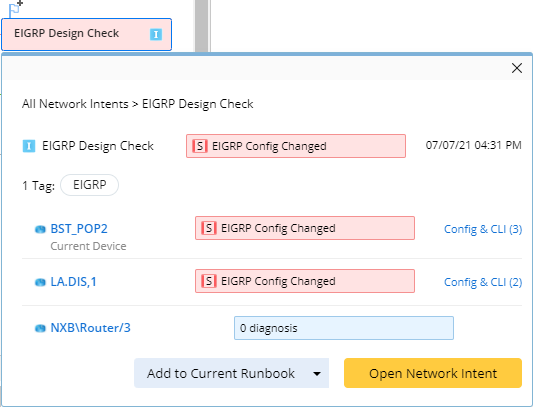The image size is (533, 407).
Task: Click Add to Current Runbook button
Action: click(221, 373)
